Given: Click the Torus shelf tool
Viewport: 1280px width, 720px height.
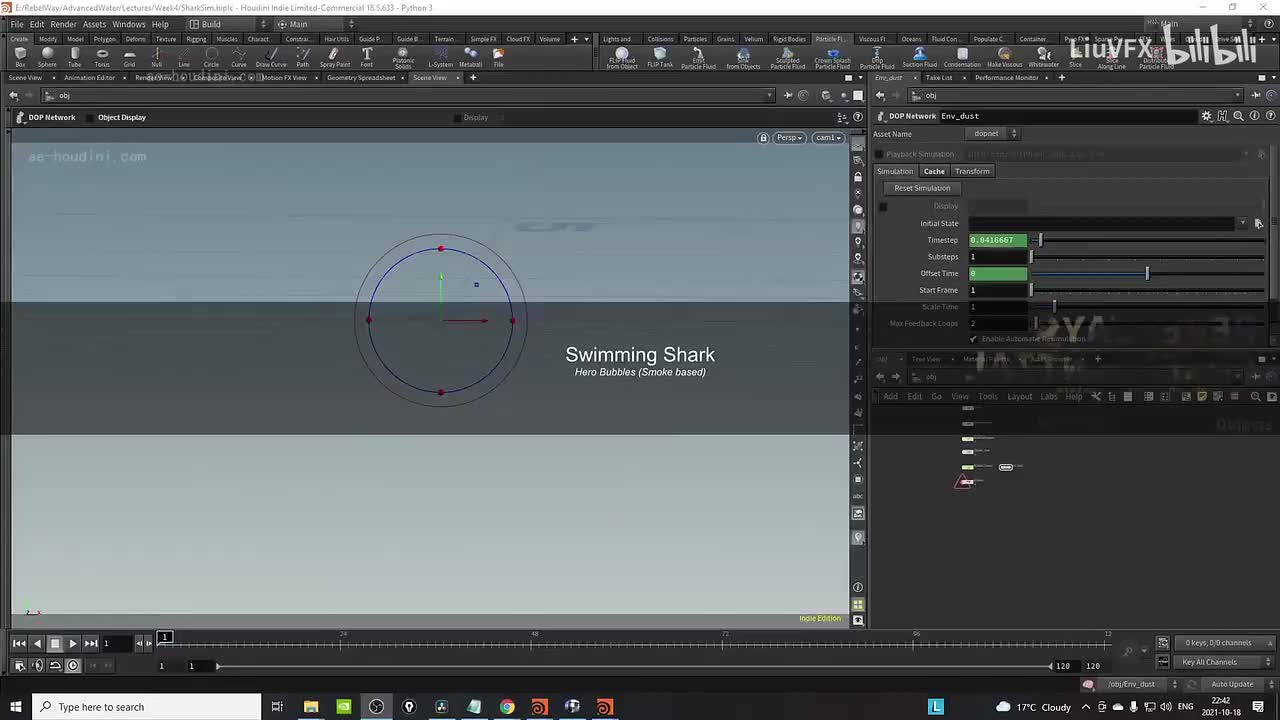Looking at the screenshot, I should click(x=102, y=57).
